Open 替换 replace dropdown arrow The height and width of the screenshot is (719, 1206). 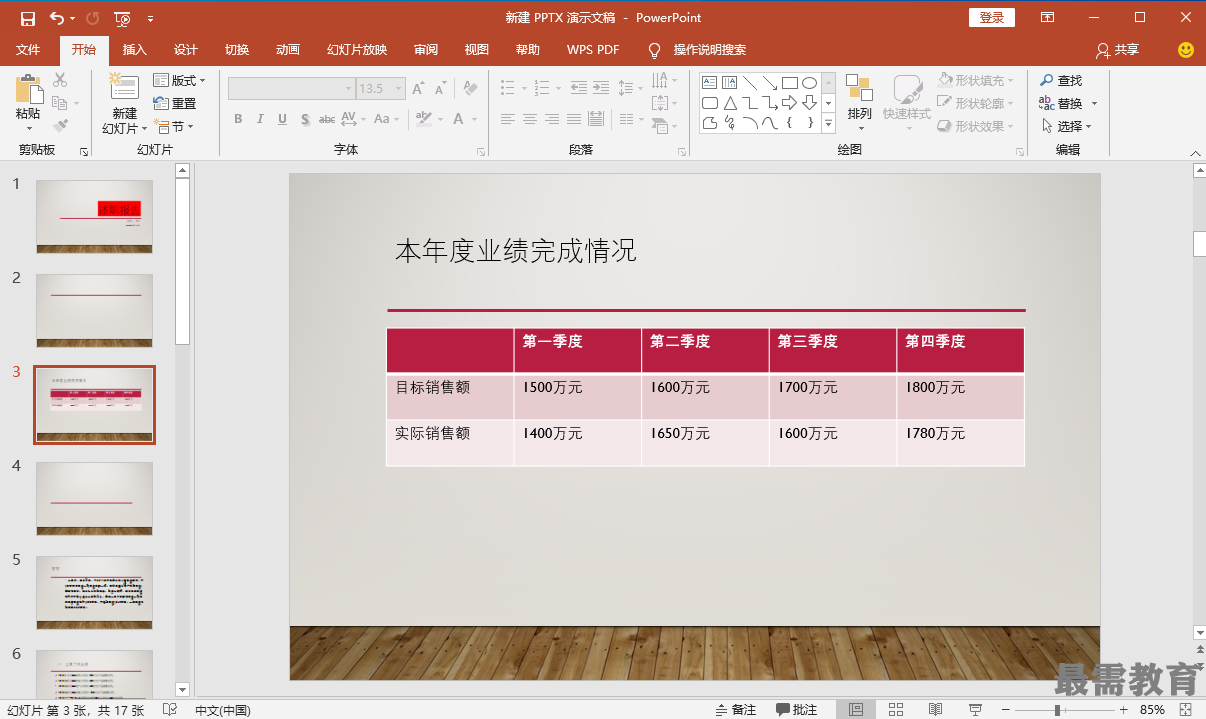(x=1094, y=104)
